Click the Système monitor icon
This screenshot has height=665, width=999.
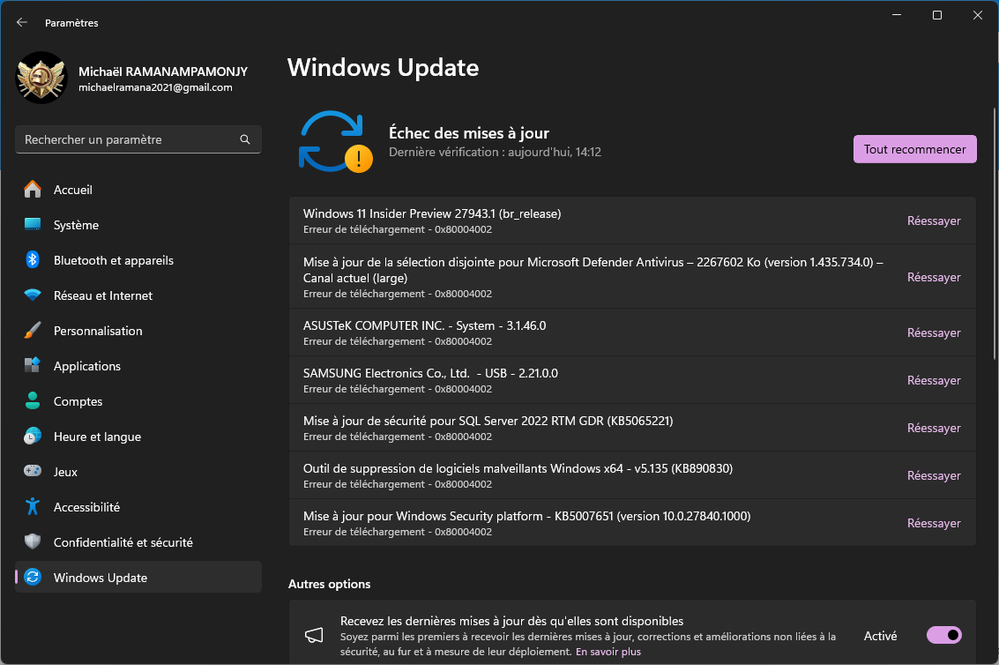[32, 225]
